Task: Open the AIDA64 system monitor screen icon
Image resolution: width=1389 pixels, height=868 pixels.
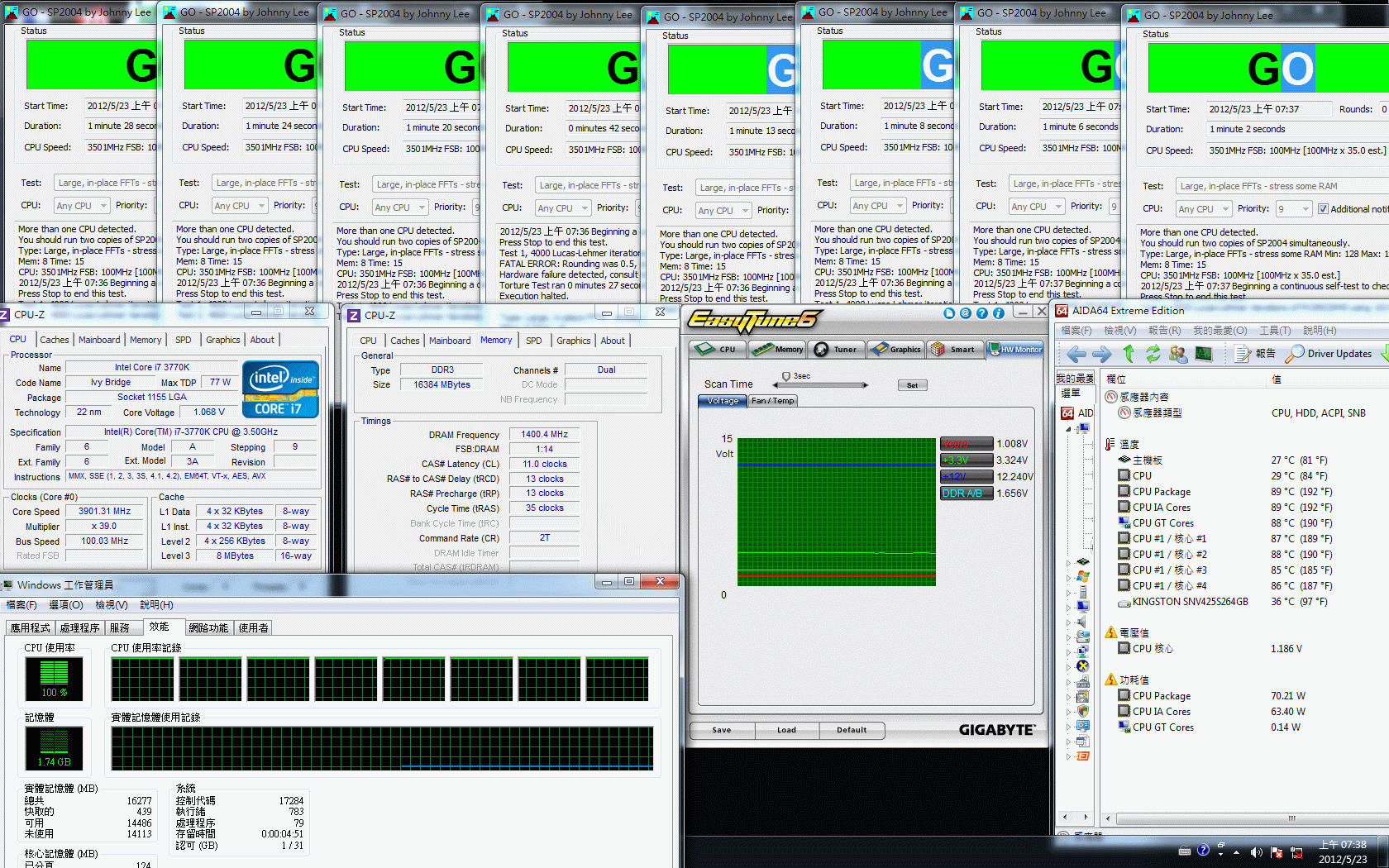Action: 1204,354
